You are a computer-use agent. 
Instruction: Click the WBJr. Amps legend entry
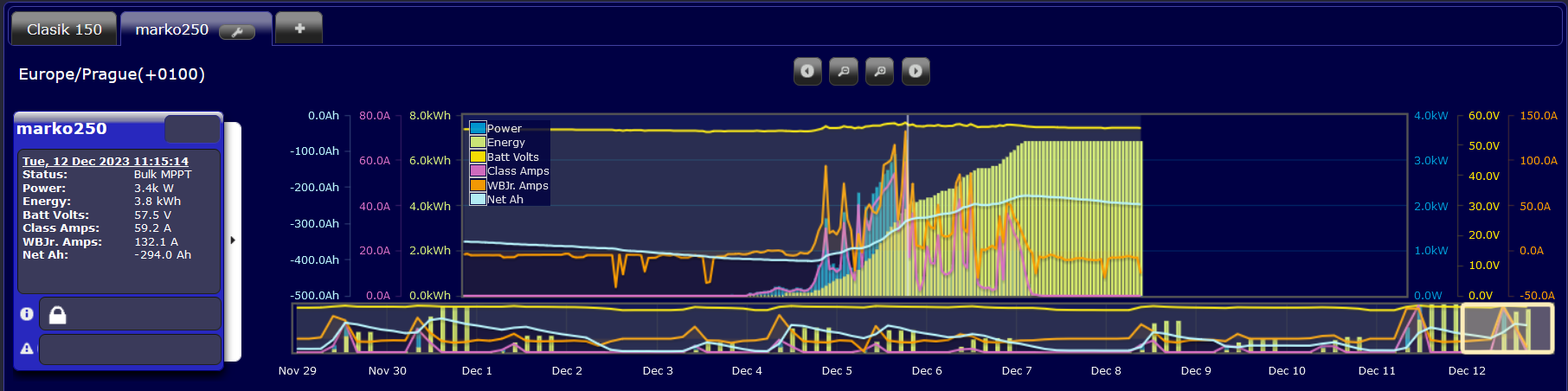point(510,185)
